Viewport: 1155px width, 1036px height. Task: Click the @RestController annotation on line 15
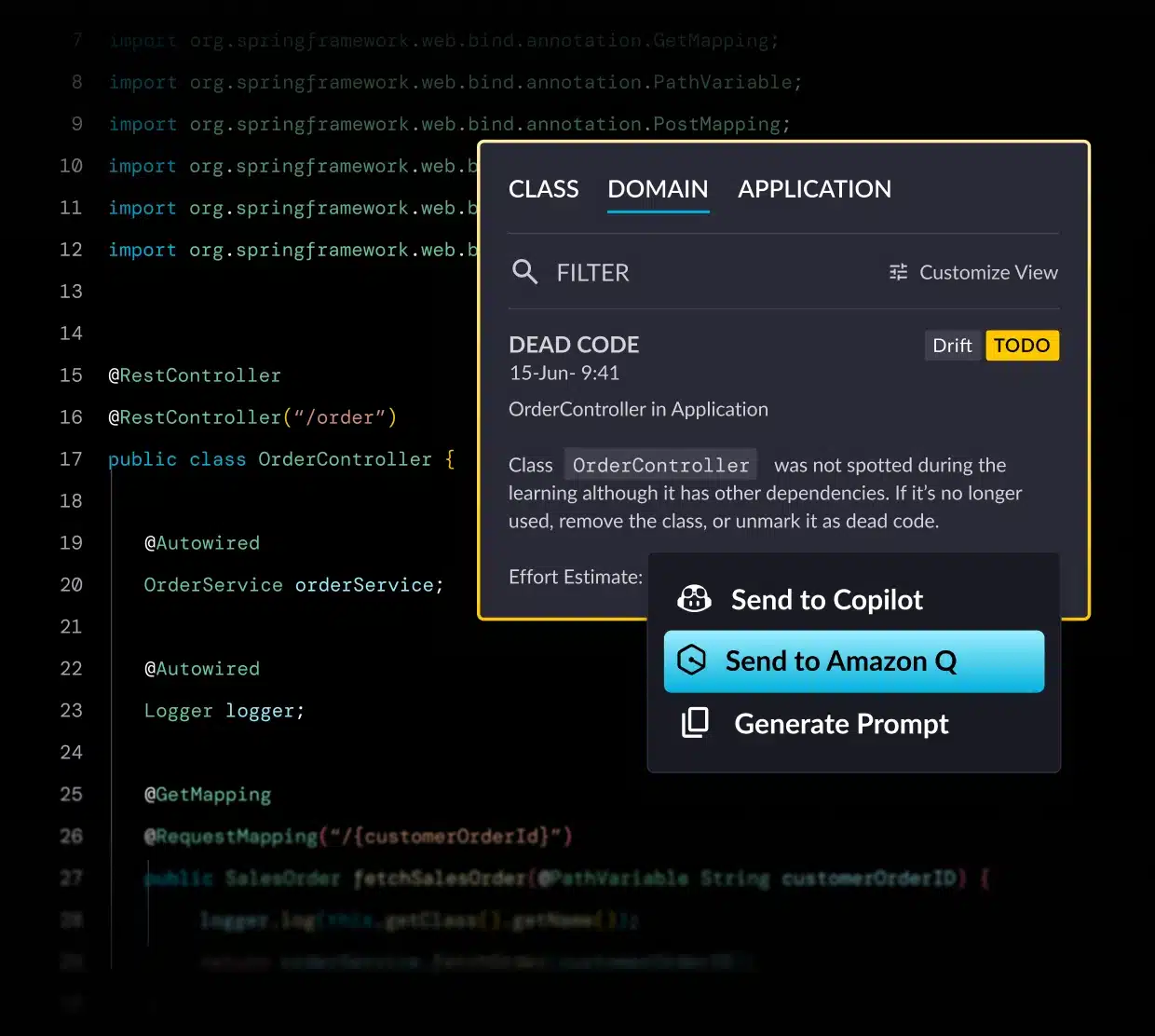[x=195, y=375]
